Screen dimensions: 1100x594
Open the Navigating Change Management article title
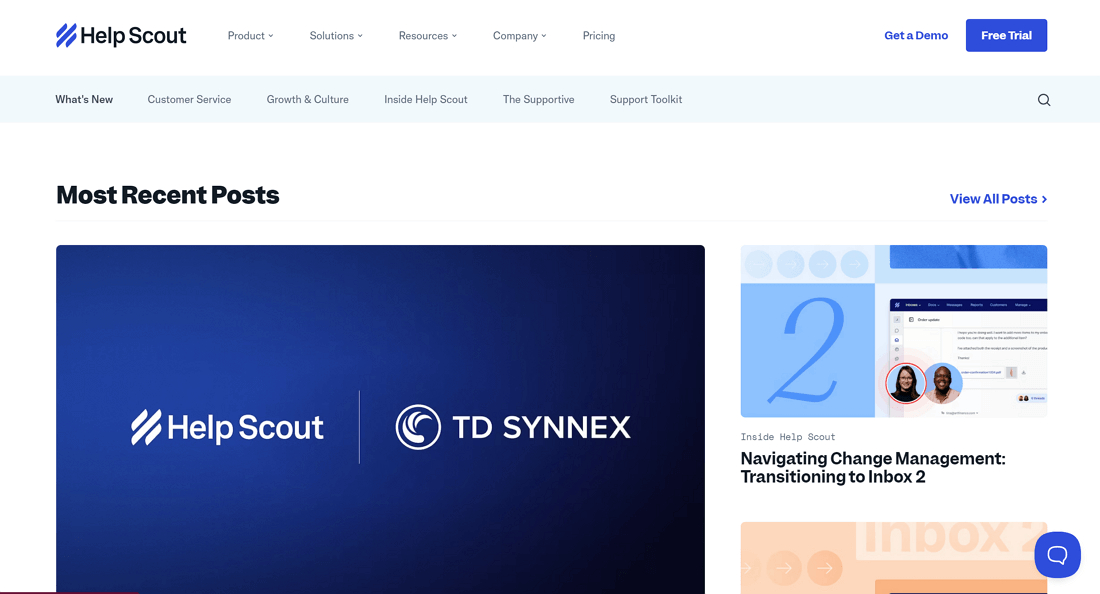click(x=873, y=468)
